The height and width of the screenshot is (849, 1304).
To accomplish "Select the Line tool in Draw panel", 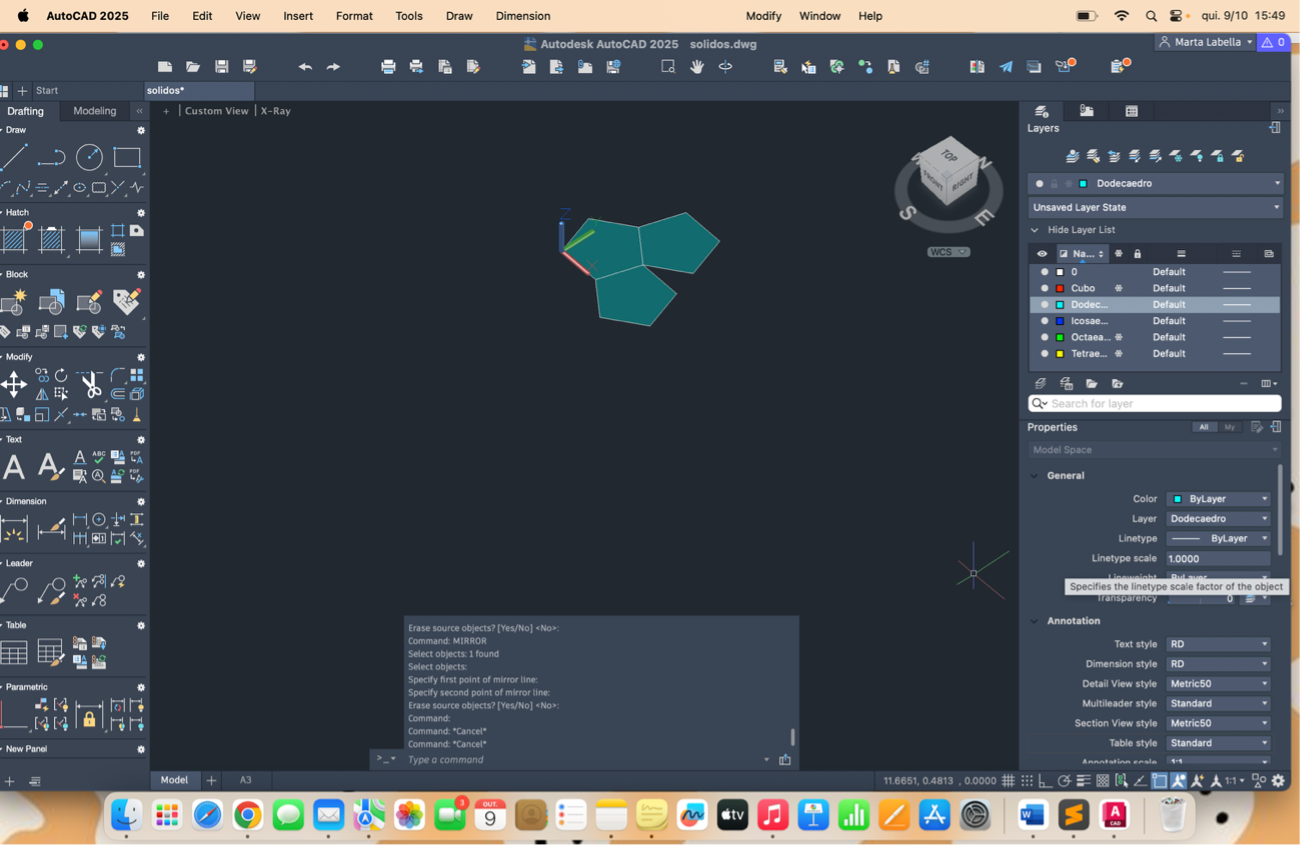I will click(x=14, y=158).
